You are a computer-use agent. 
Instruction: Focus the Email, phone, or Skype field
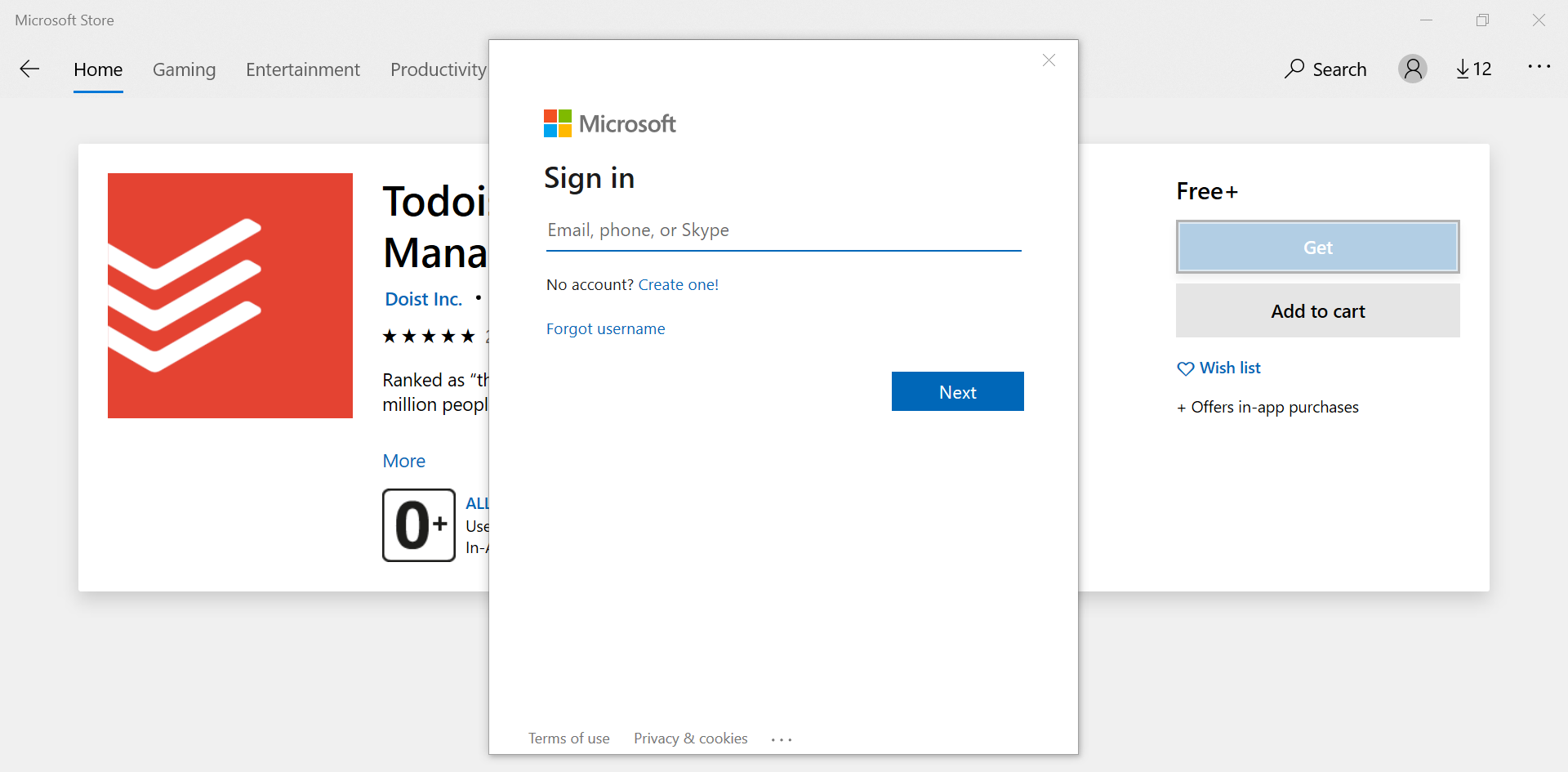click(x=783, y=230)
